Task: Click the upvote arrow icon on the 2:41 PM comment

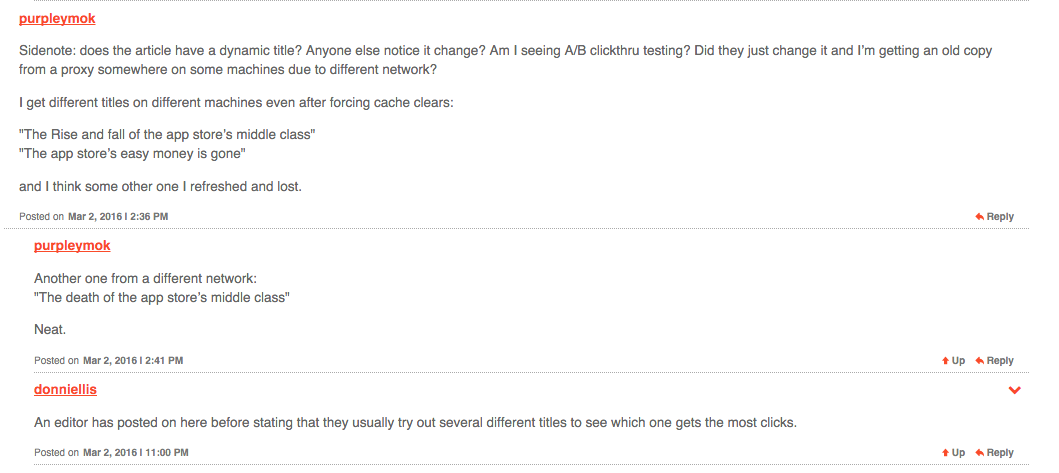Action: [945, 361]
